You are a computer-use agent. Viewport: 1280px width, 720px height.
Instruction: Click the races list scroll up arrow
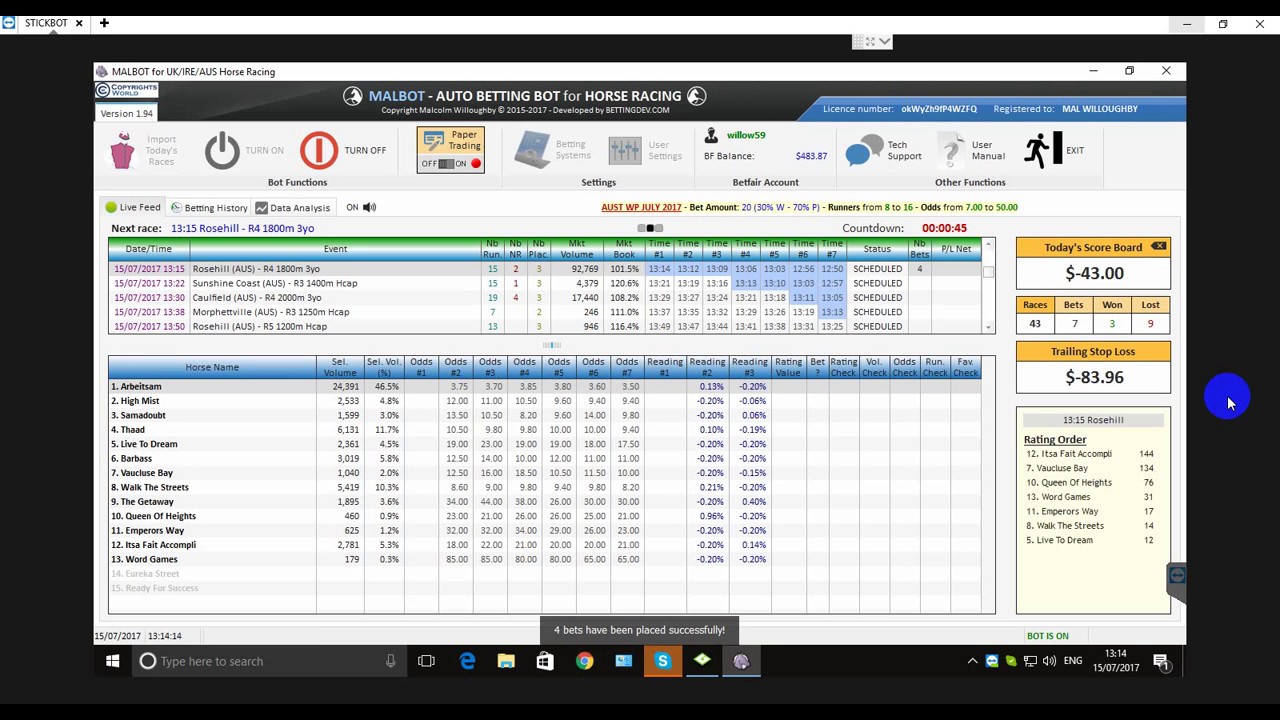pyautogui.click(x=988, y=244)
